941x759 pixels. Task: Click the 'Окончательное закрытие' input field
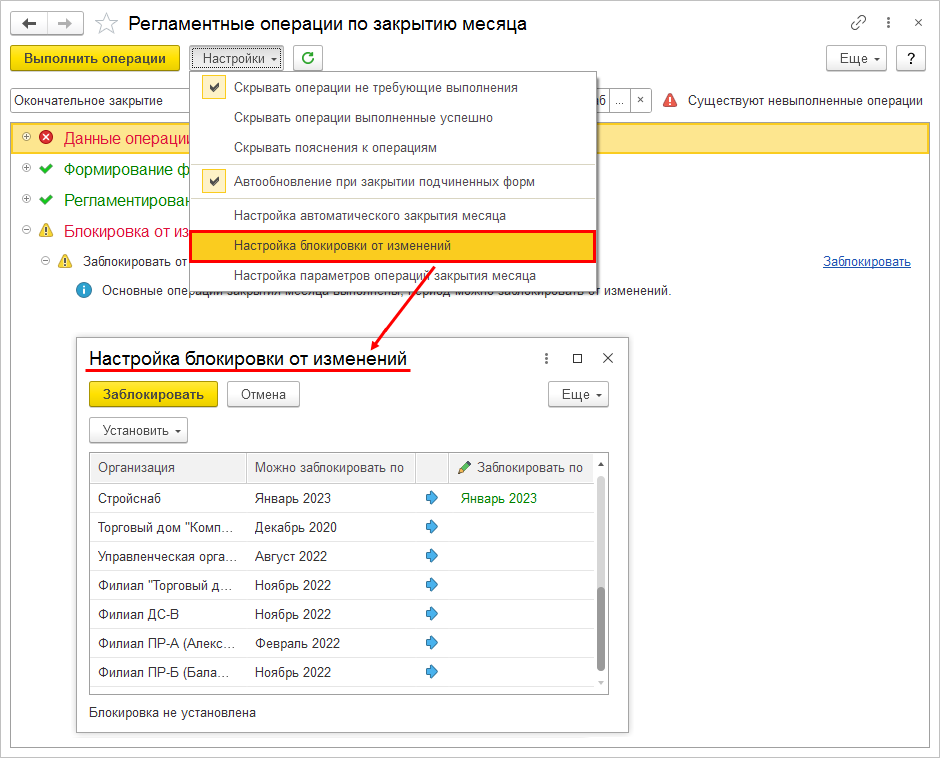(100, 100)
